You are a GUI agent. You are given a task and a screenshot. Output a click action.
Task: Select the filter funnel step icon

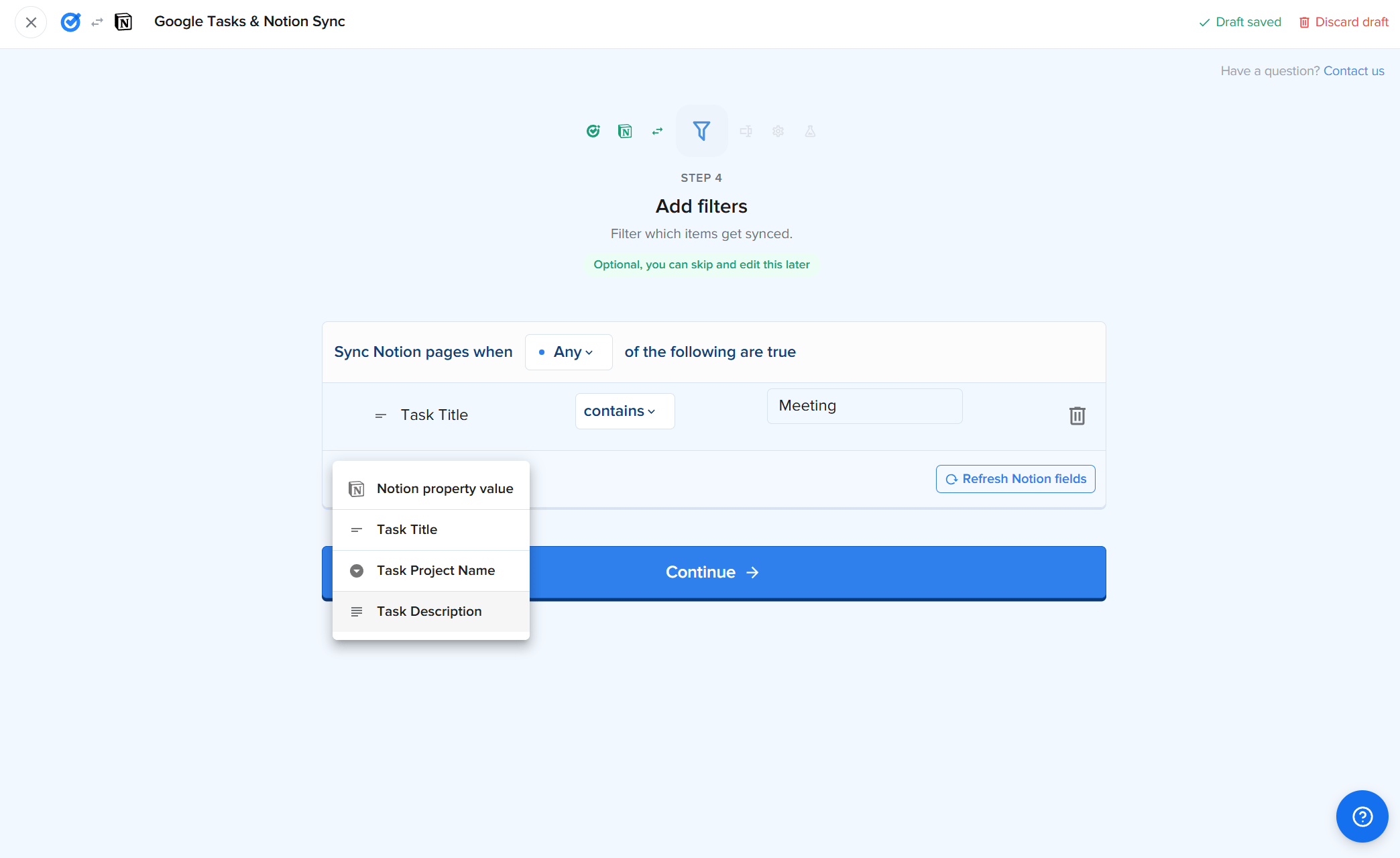pyautogui.click(x=701, y=130)
